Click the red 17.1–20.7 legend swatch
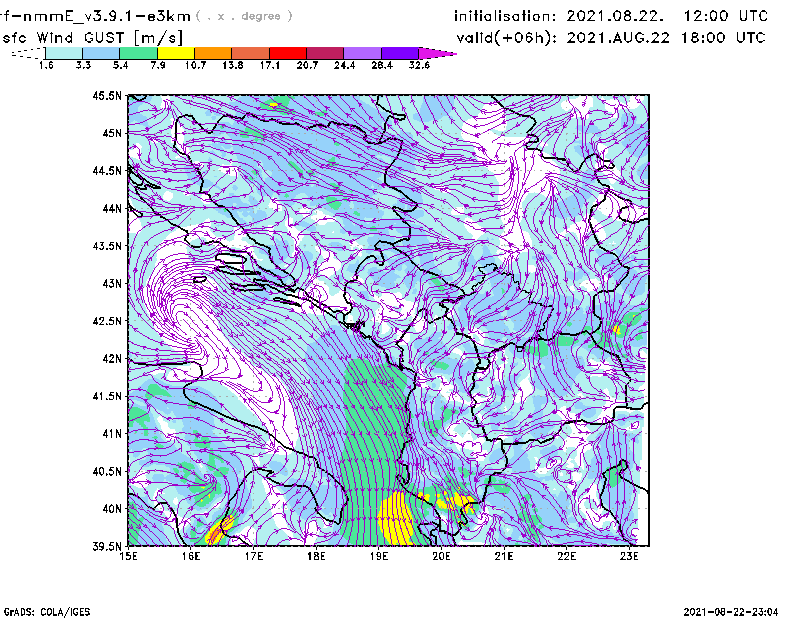Viewport: 800px width, 618px height. click(288, 53)
